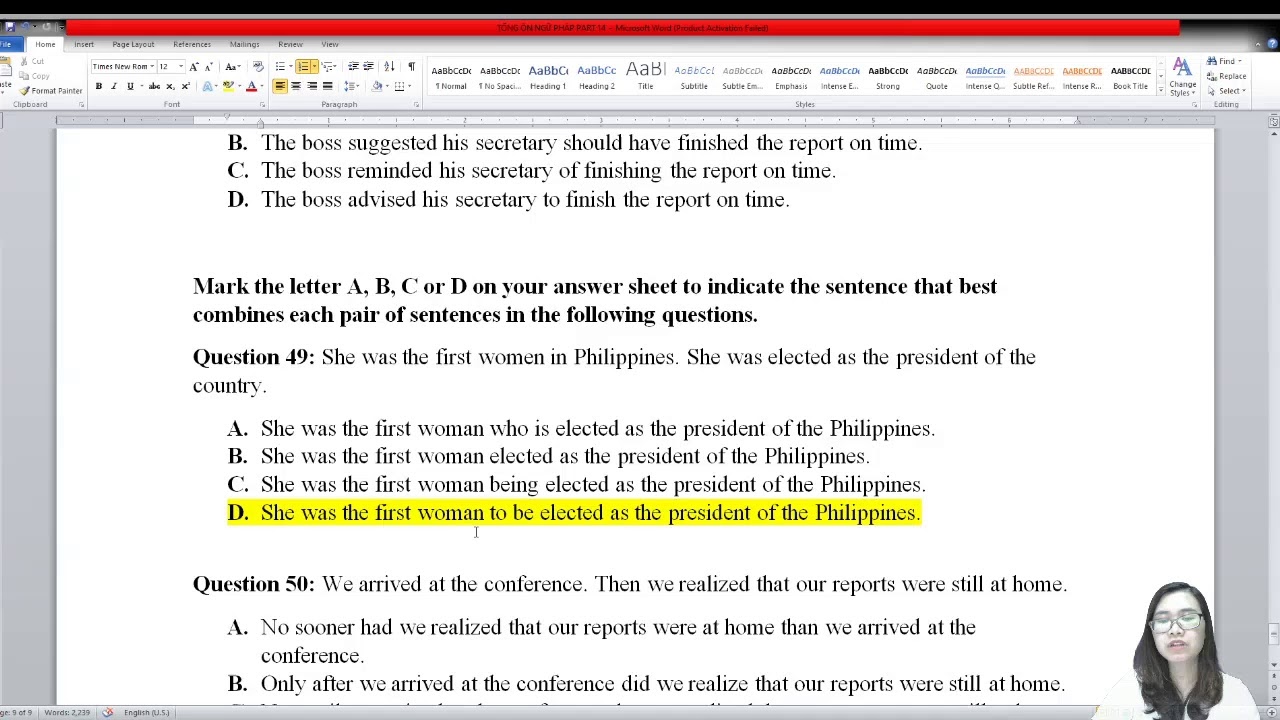This screenshot has height=720, width=1280.
Task: Center align the text
Action: pyautogui.click(x=296, y=86)
